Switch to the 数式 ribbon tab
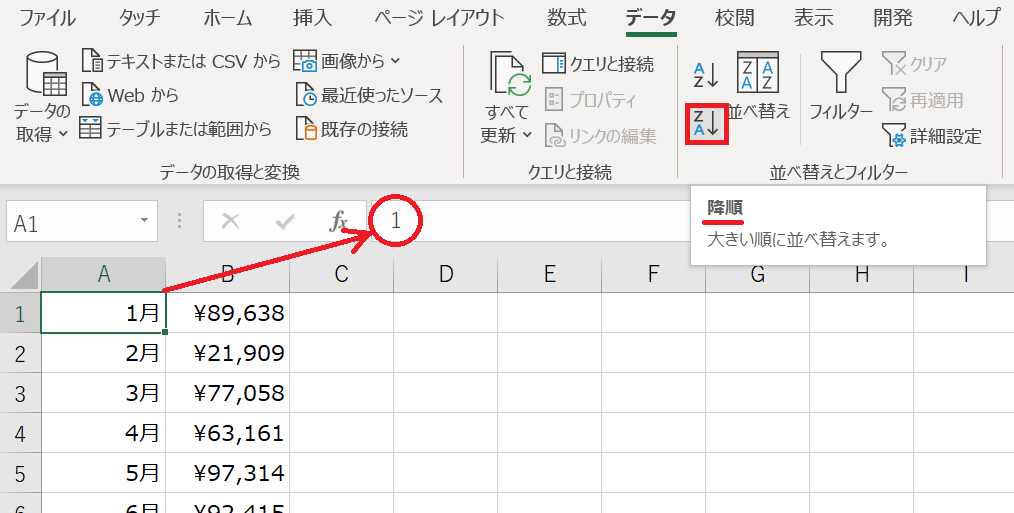1014x513 pixels. click(567, 17)
